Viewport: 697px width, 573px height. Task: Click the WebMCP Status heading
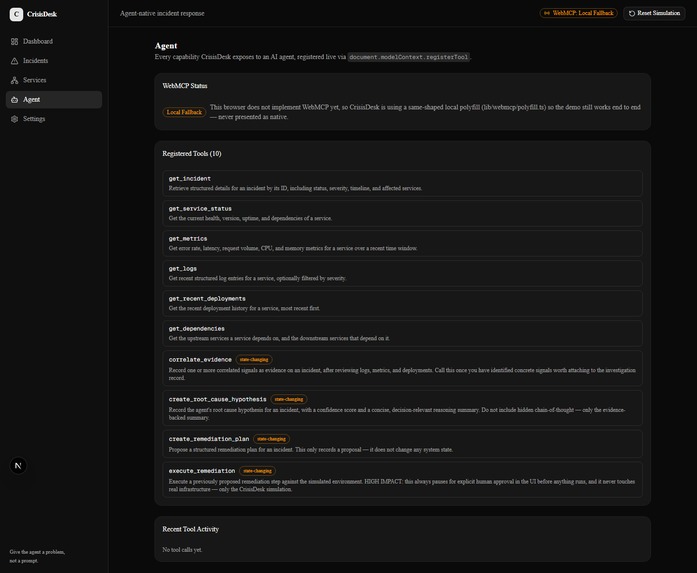(185, 86)
